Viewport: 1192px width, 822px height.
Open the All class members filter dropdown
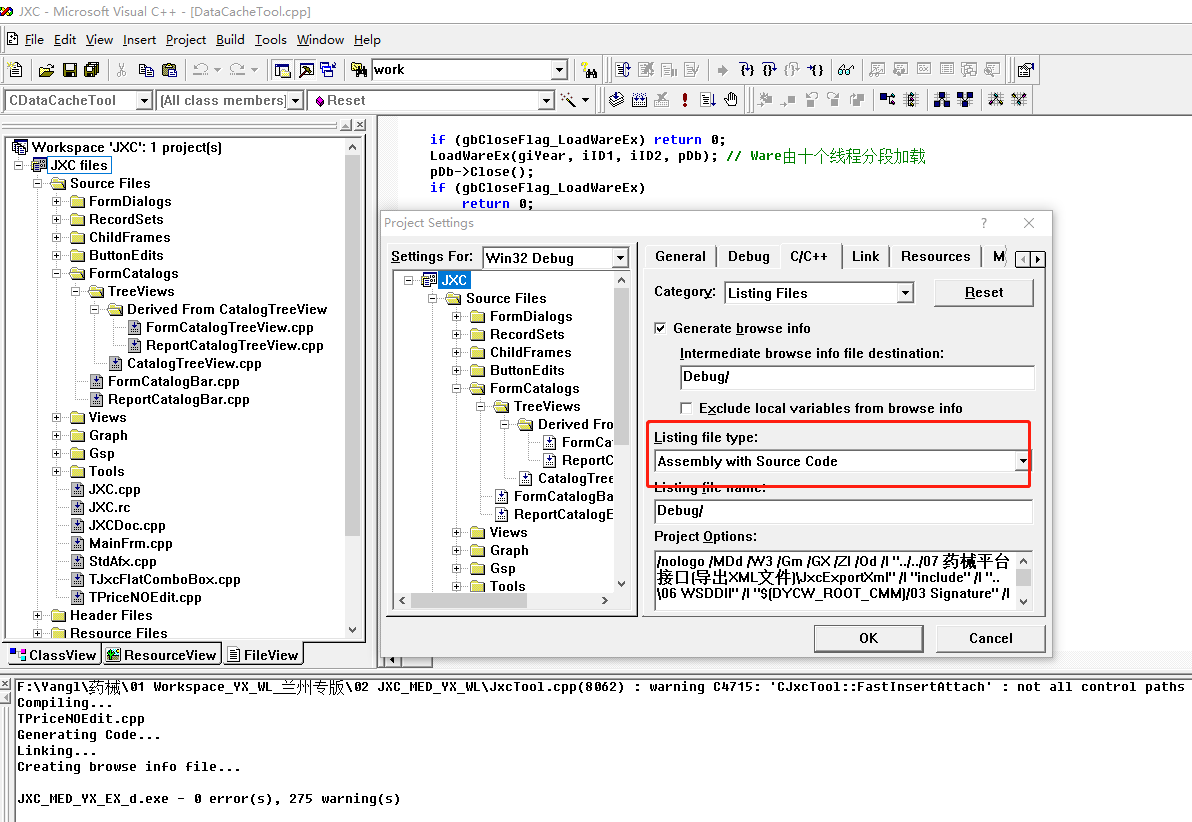(296, 100)
